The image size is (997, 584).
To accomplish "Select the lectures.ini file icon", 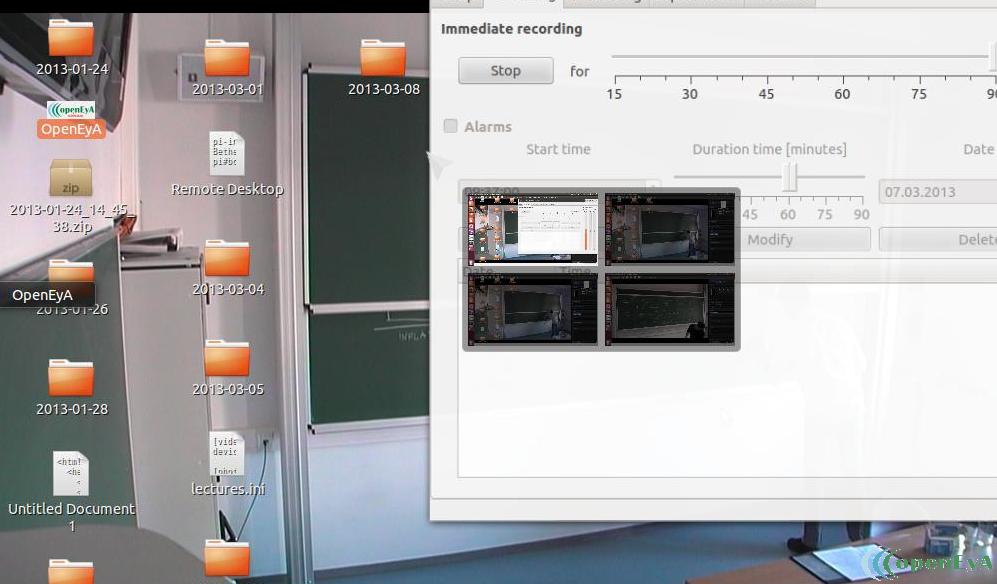I will point(226,454).
